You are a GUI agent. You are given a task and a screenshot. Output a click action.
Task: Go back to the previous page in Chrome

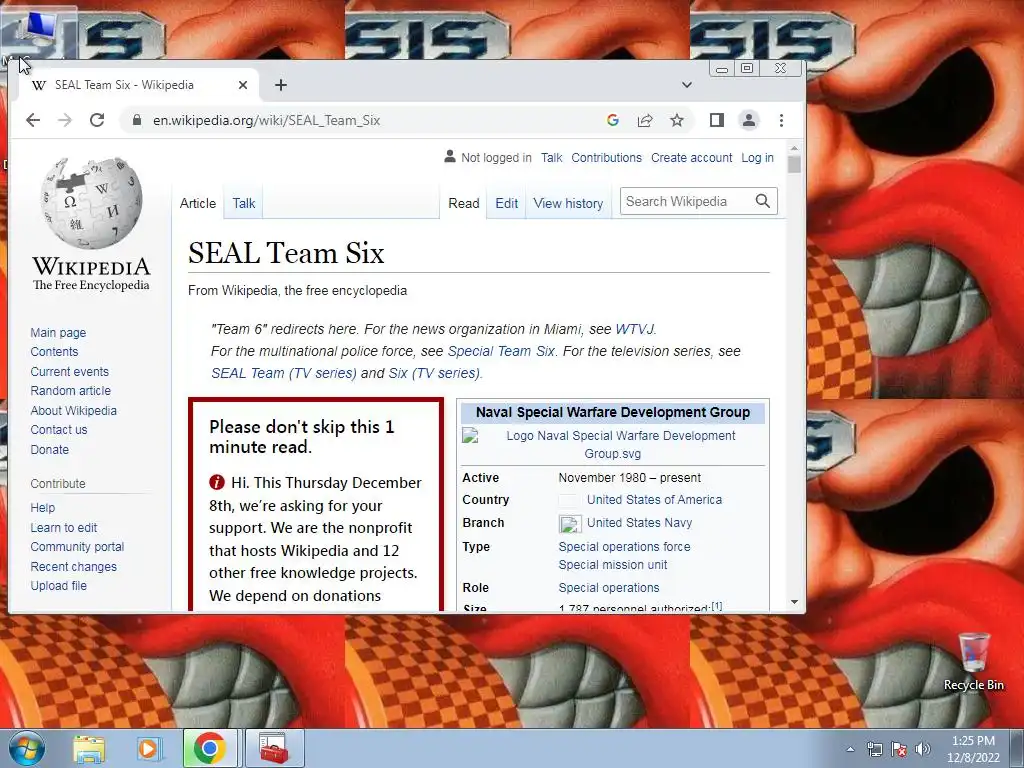[x=33, y=120]
